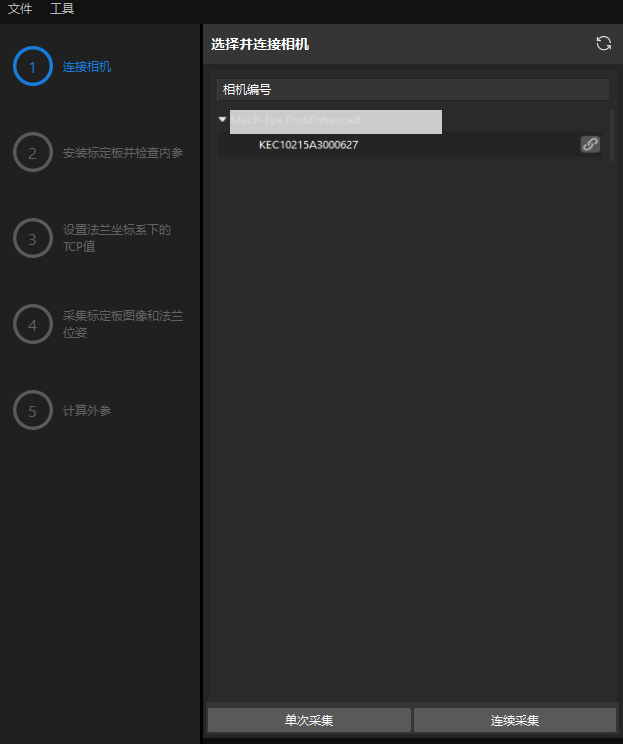Click the step 5 circle number icon

(33, 410)
